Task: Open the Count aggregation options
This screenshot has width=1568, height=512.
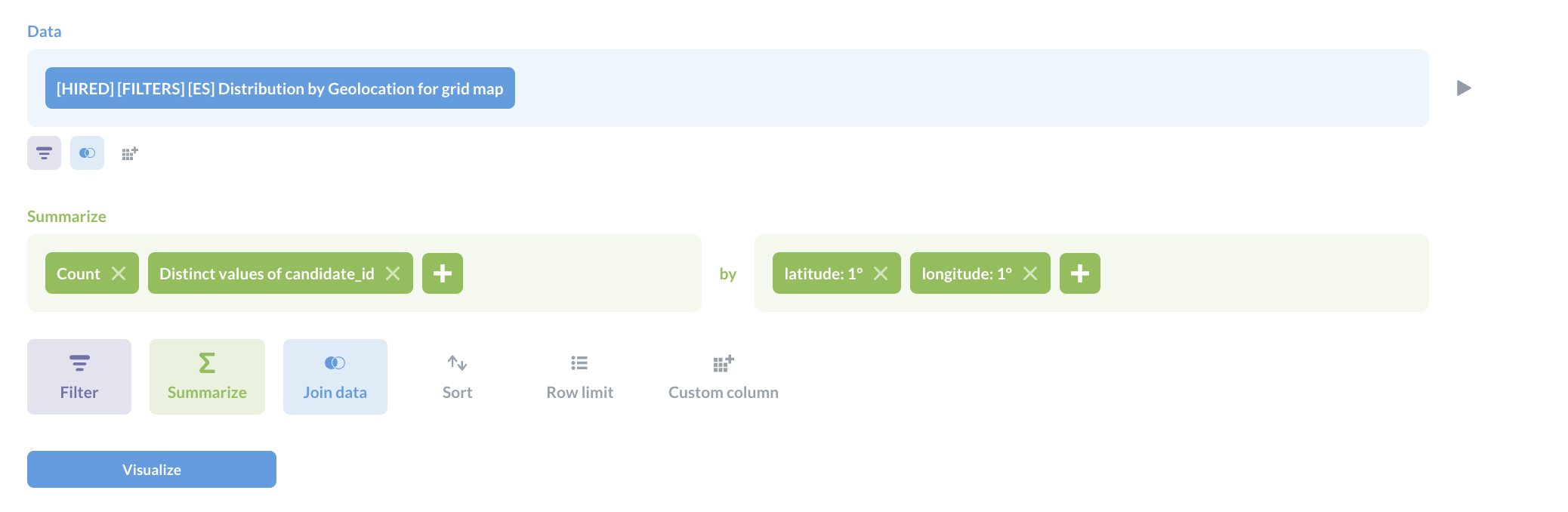Action: [x=79, y=273]
